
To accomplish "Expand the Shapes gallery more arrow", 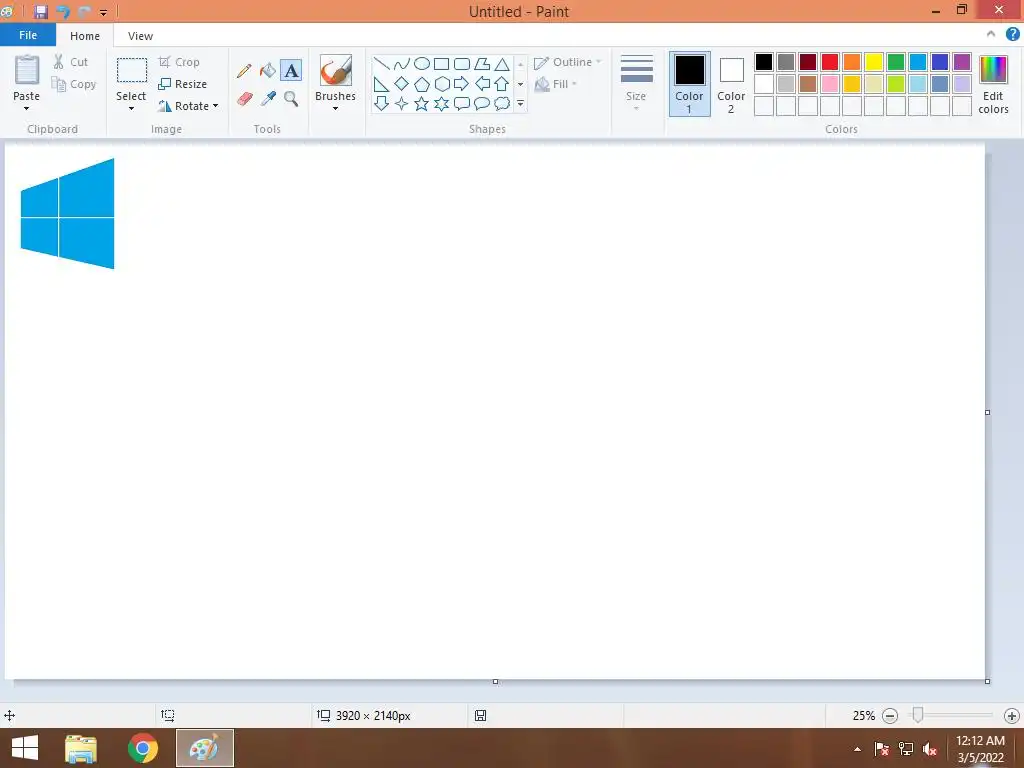I will click(520, 103).
